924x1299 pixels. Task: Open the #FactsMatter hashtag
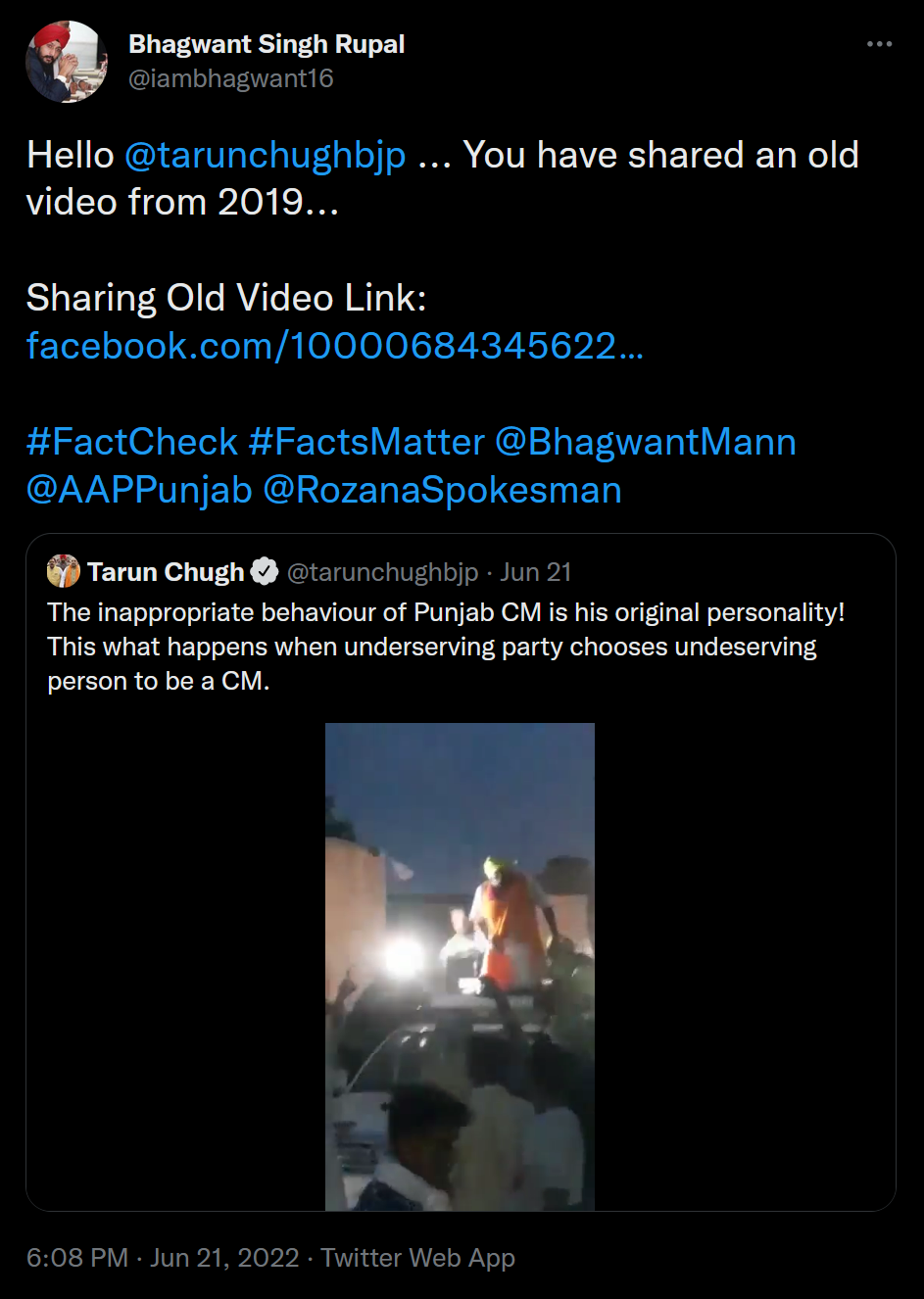(366, 442)
